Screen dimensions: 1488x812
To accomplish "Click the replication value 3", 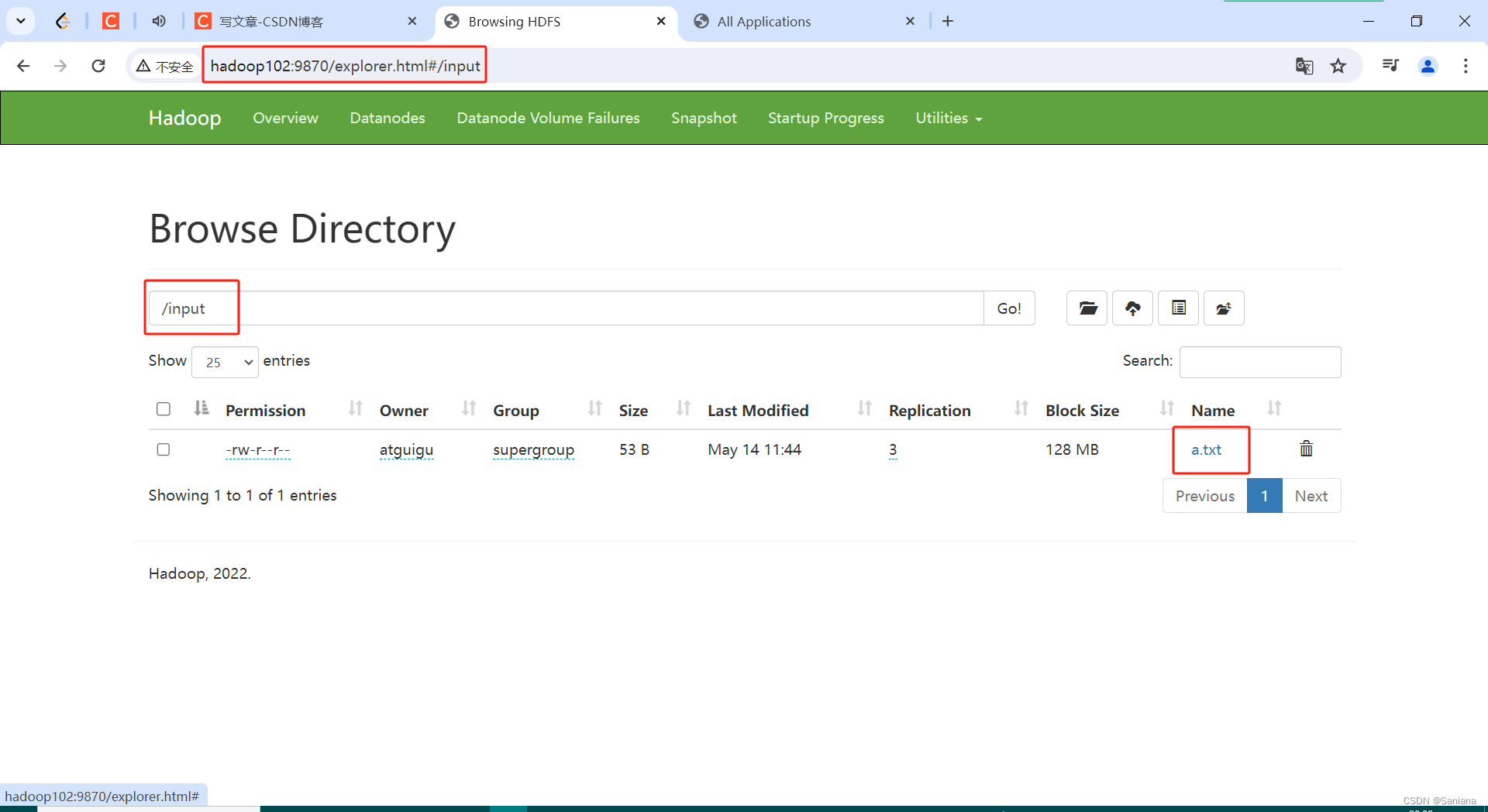I will (893, 449).
